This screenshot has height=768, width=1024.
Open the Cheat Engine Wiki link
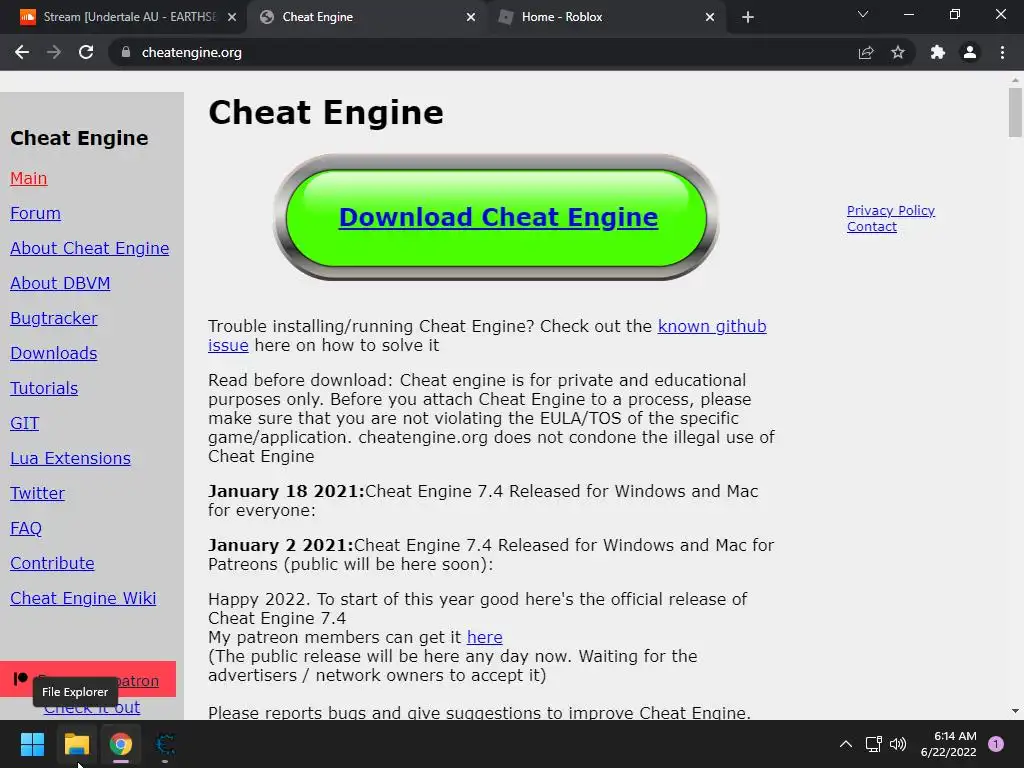click(83, 598)
